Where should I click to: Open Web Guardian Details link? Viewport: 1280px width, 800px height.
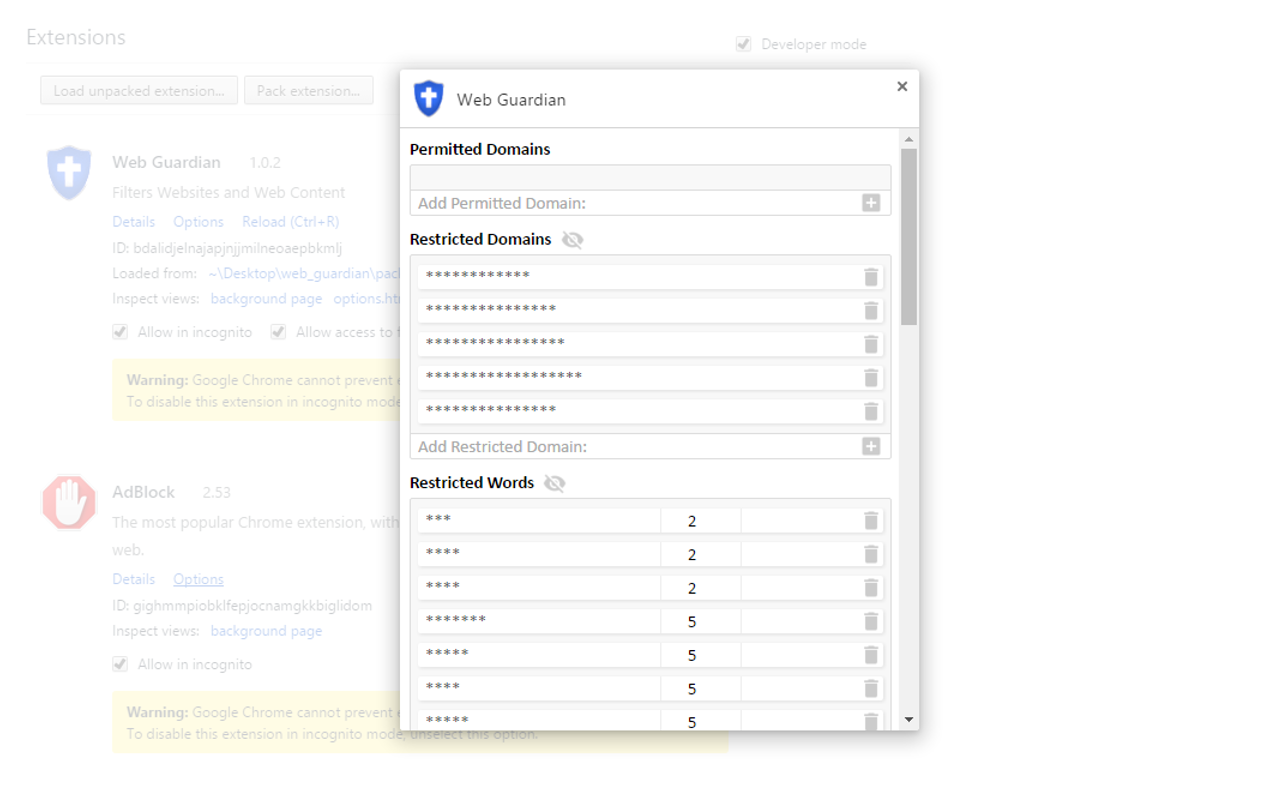(133, 222)
